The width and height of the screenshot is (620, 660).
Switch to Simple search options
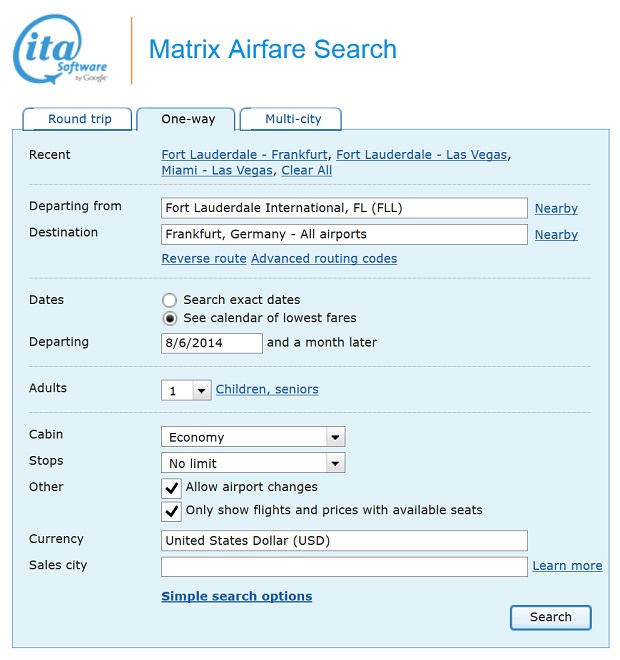tap(237, 596)
